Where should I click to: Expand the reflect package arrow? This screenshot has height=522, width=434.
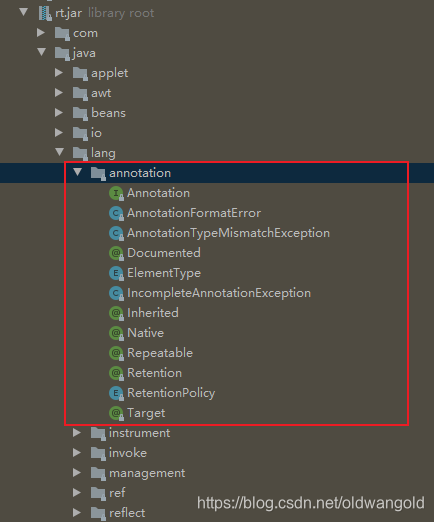pos(77,512)
